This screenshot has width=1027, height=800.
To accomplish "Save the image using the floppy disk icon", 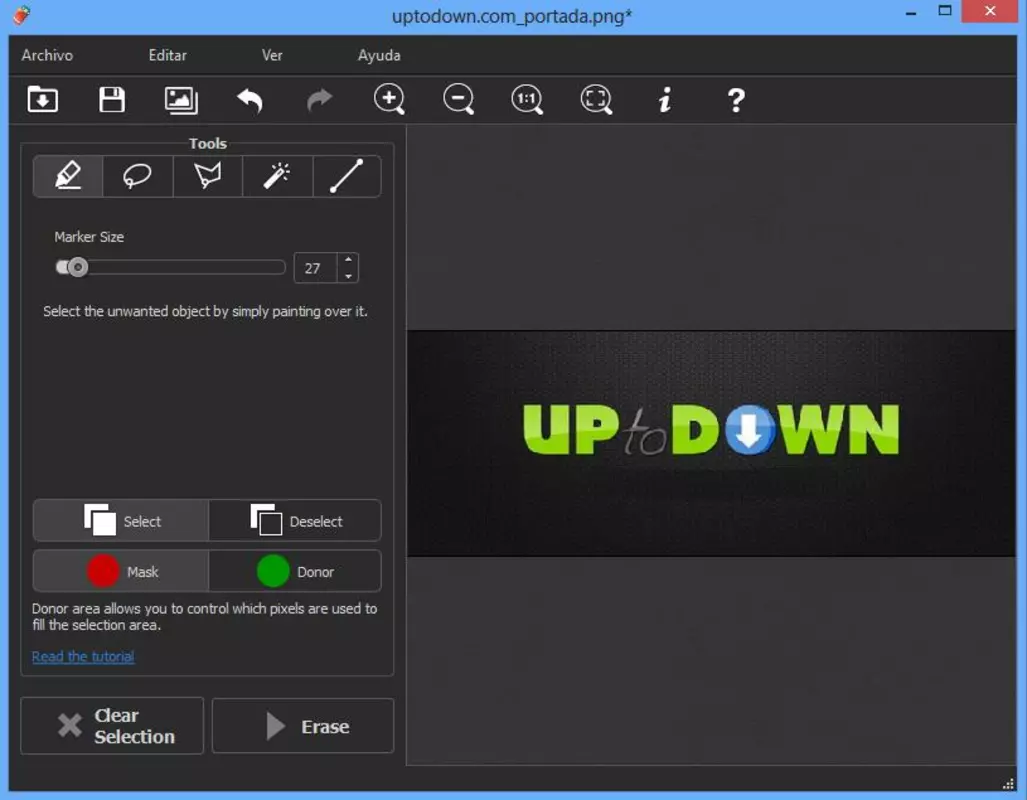I will [x=112, y=100].
